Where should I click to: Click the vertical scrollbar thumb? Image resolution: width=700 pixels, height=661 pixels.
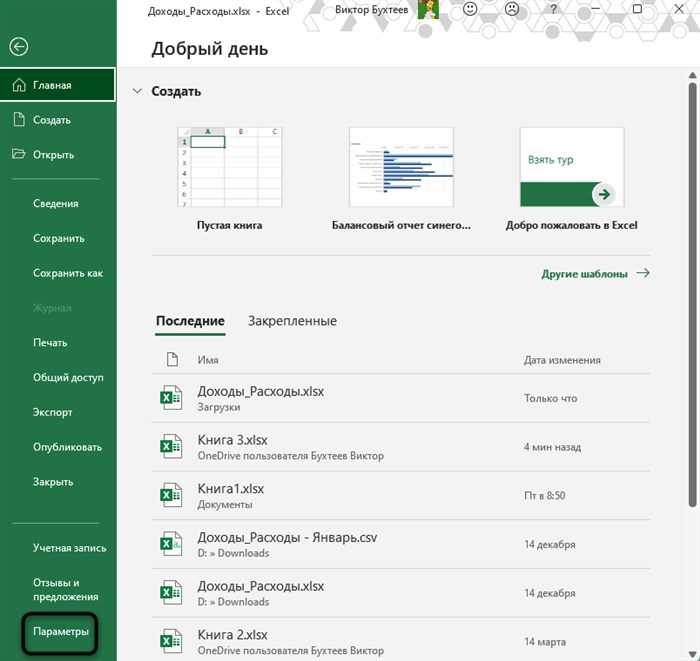[692, 295]
